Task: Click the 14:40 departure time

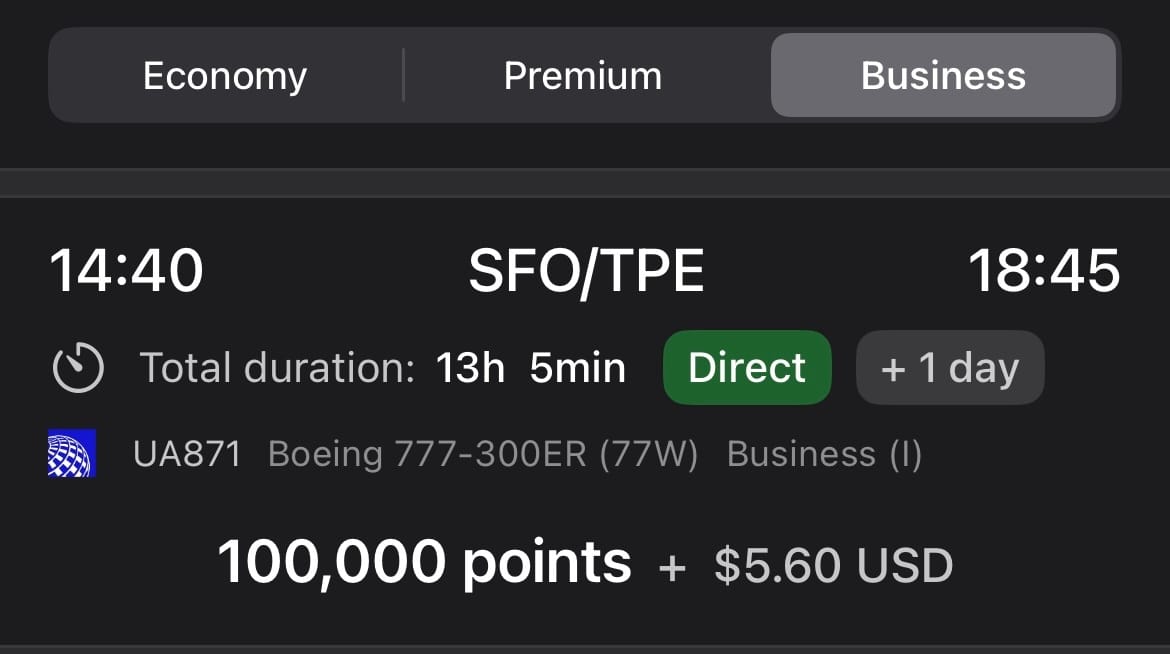Action: point(126,270)
